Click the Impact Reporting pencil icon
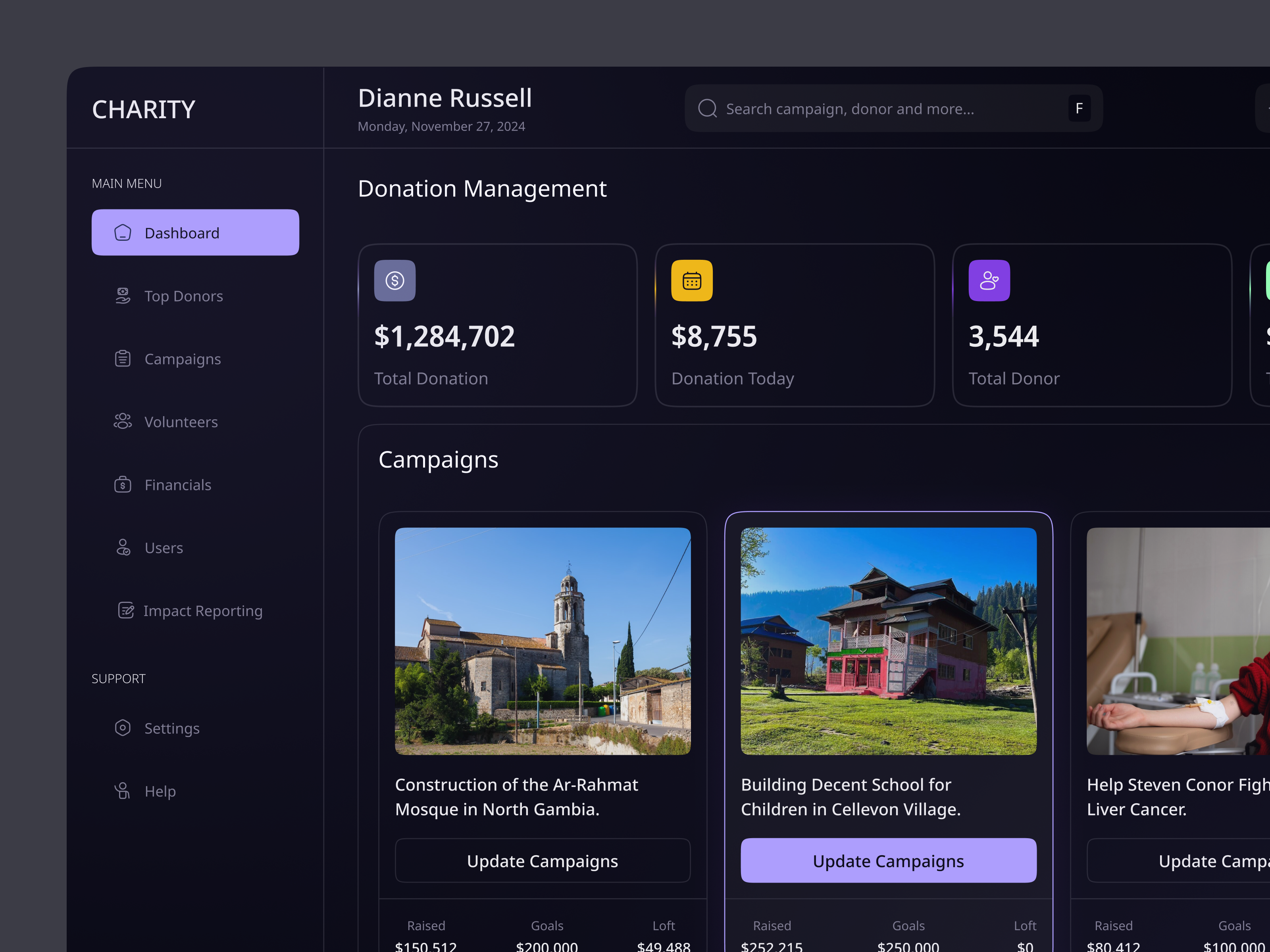The image size is (1270, 952). click(x=126, y=610)
